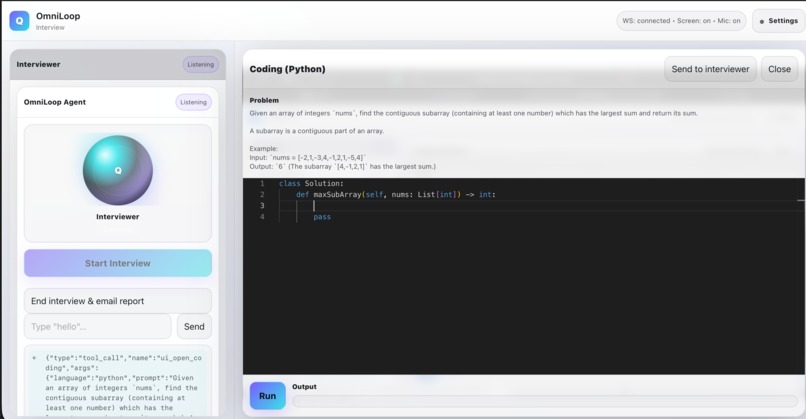Run the Python code
Viewport: 806px width, 419px height.
(x=267, y=396)
